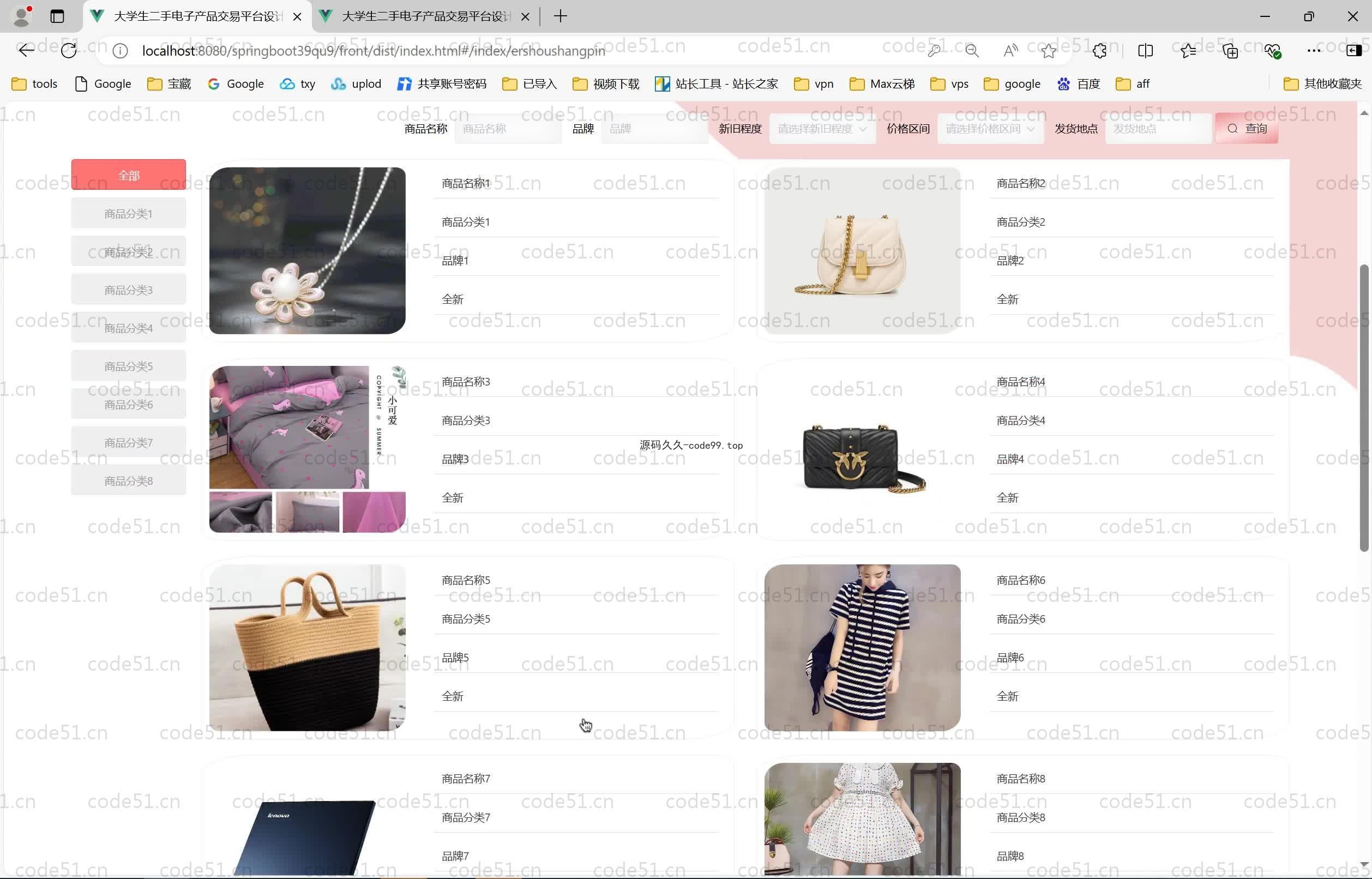This screenshot has width=1372, height=879.
Task: Open a new tab with plus icon
Action: click(561, 16)
